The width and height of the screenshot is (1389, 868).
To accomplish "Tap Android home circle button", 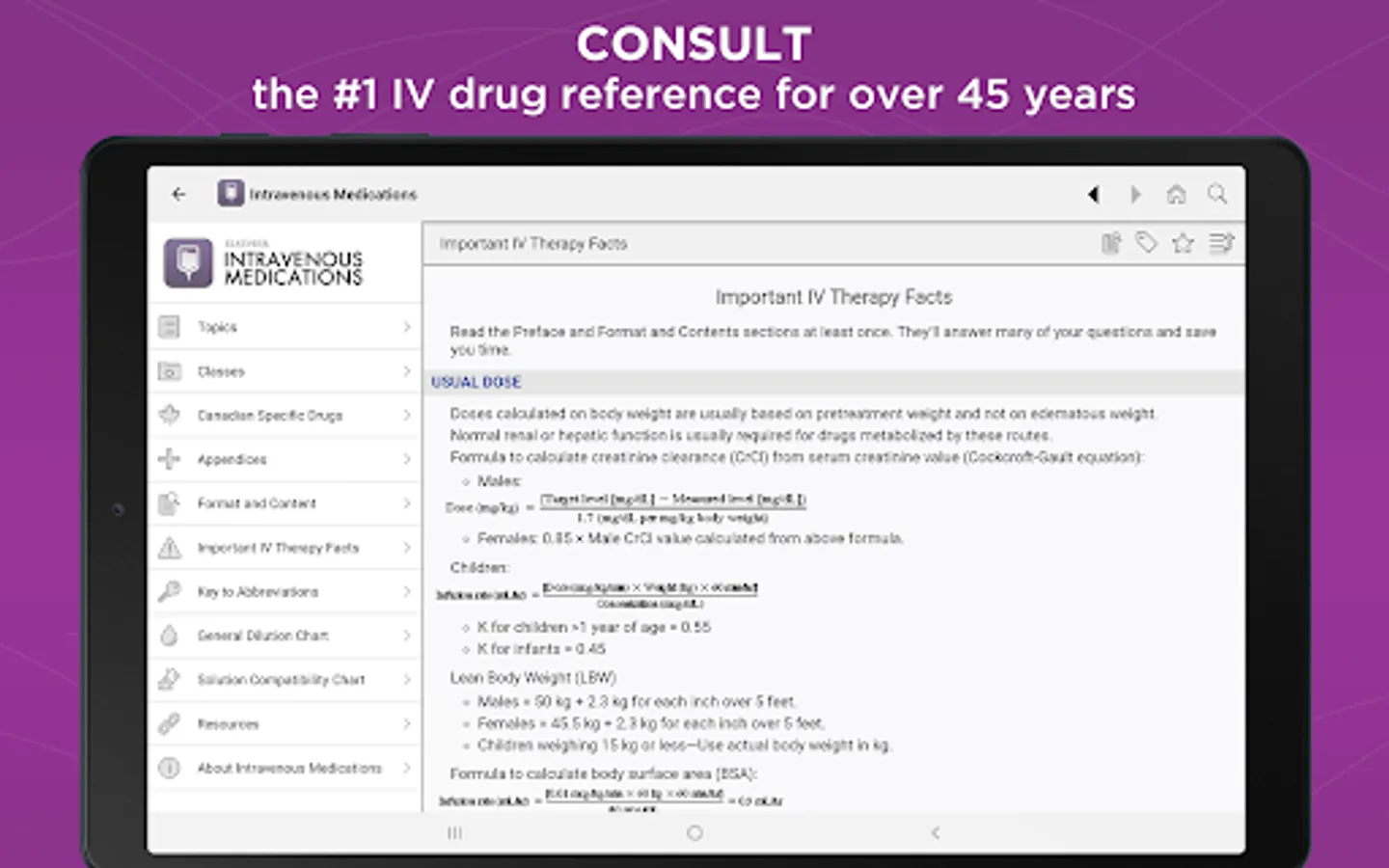I will click(694, 832).
